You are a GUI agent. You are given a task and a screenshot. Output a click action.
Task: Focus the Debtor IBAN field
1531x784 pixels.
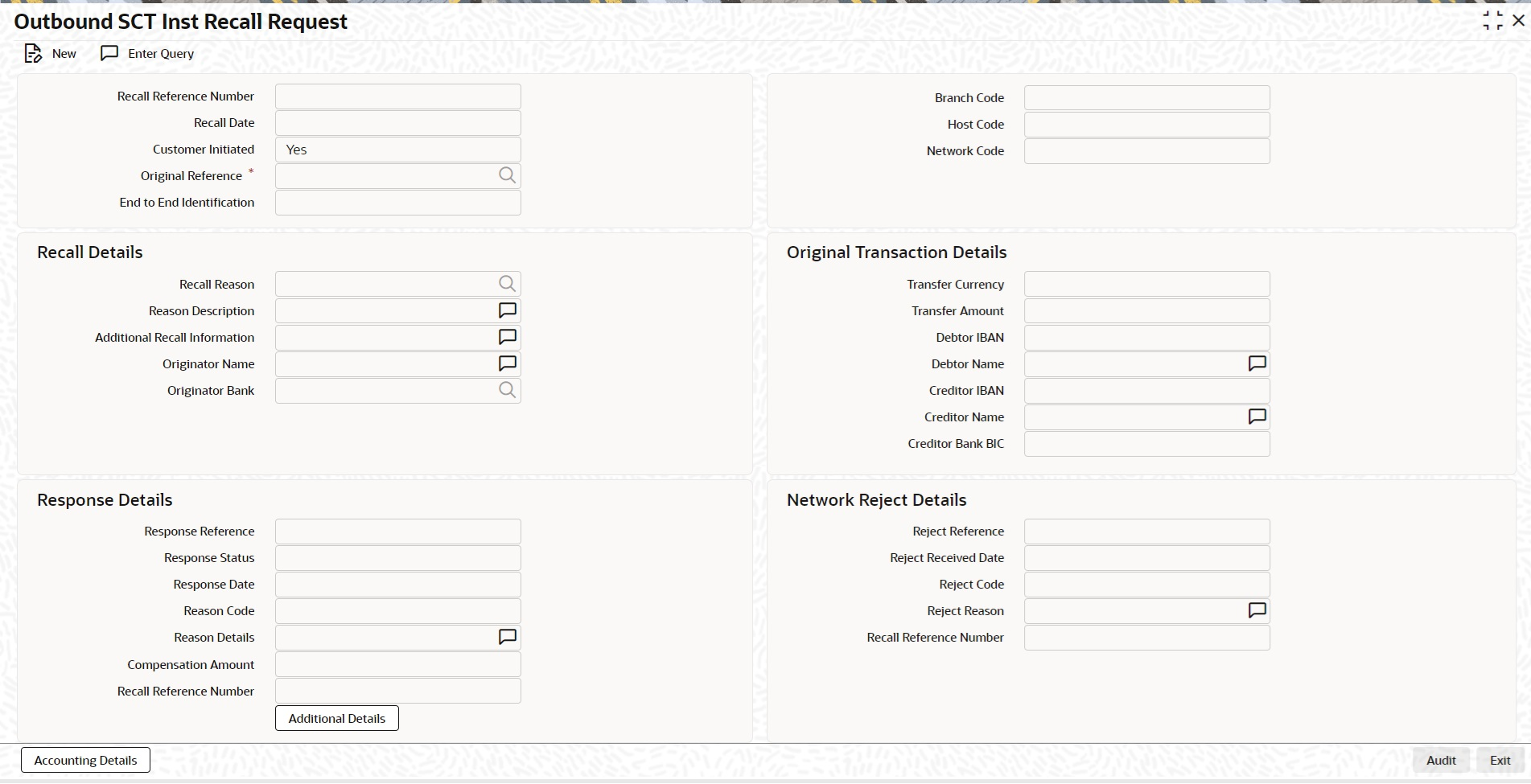pyautogui.click(x=1147, y=337)
